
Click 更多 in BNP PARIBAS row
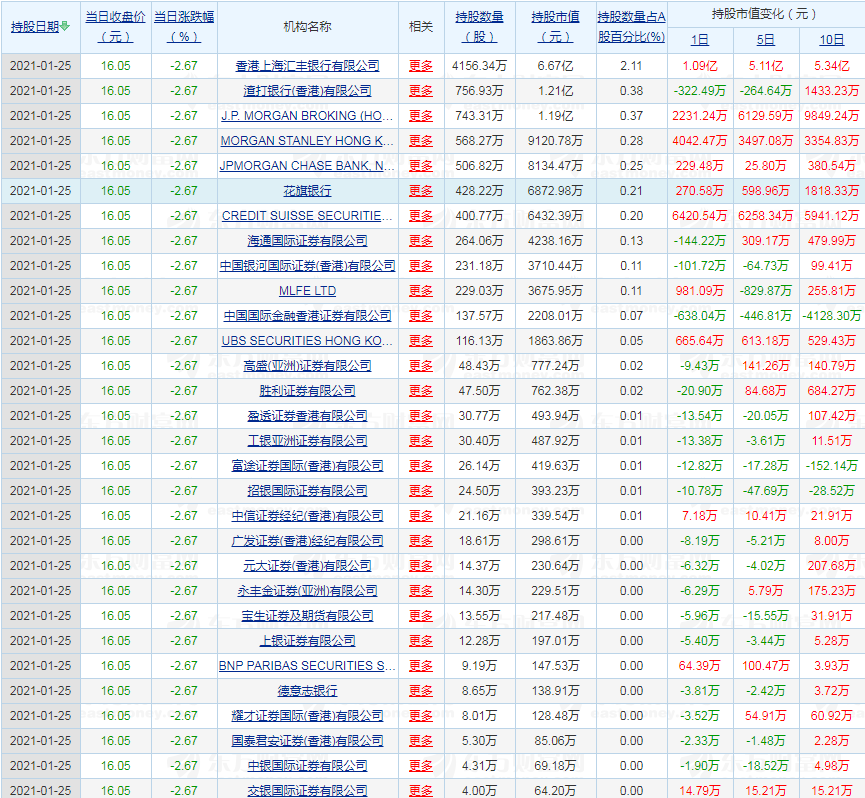click(x=421, y=666)
